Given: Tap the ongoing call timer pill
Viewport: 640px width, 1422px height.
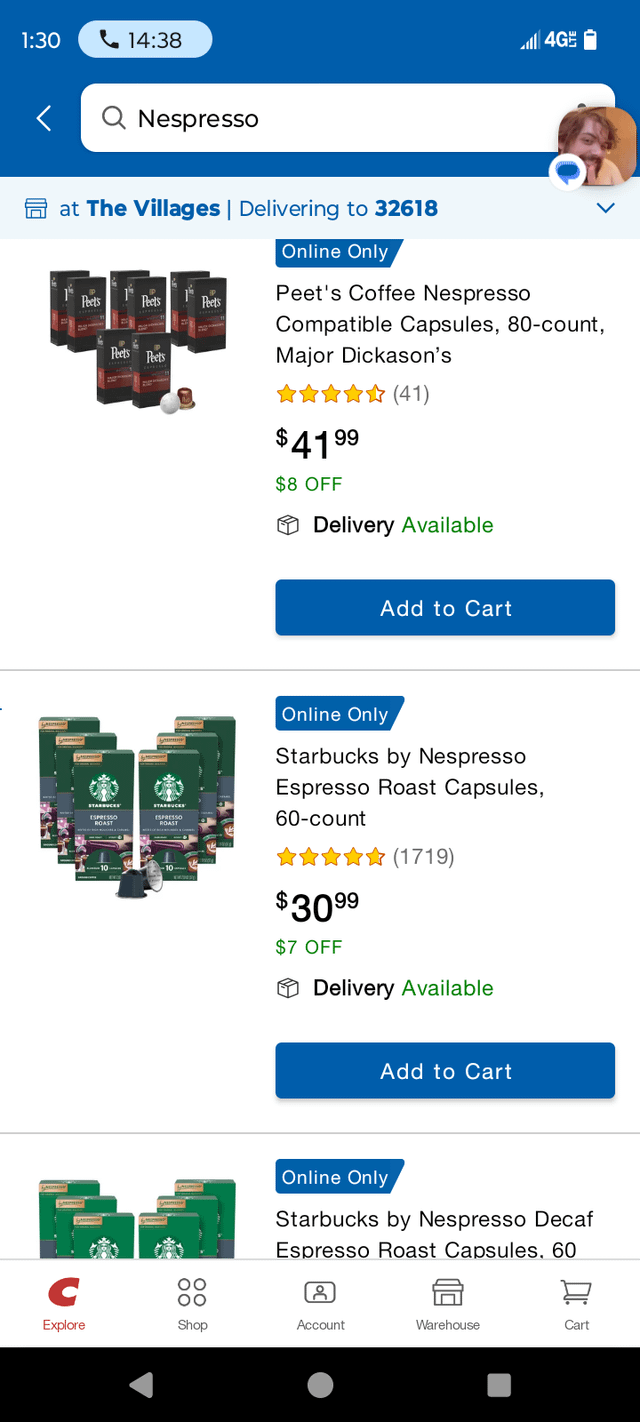Looking at the screenshot, I should [145, 40].
